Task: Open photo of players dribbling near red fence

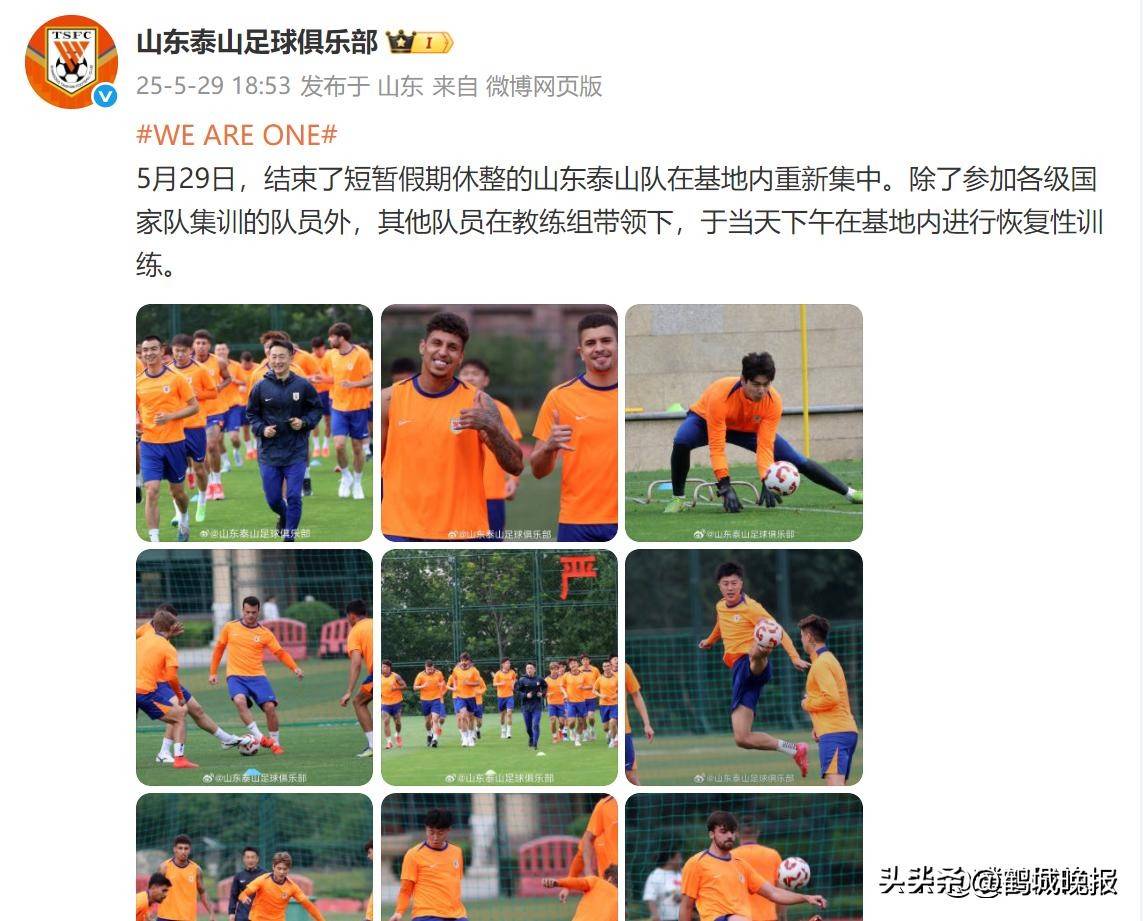Action: coord(254,667)
